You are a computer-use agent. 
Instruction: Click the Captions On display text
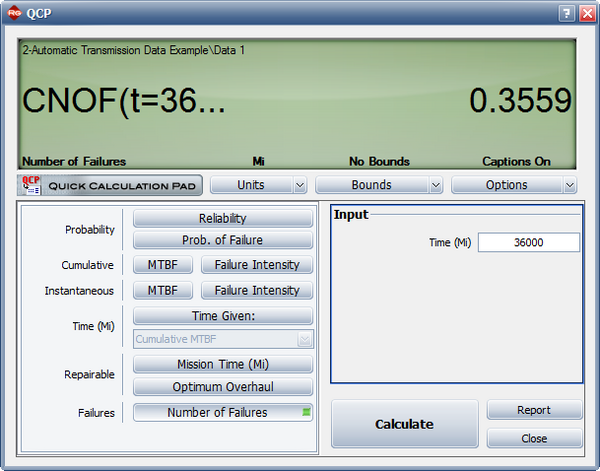click(x=516, y=161)
